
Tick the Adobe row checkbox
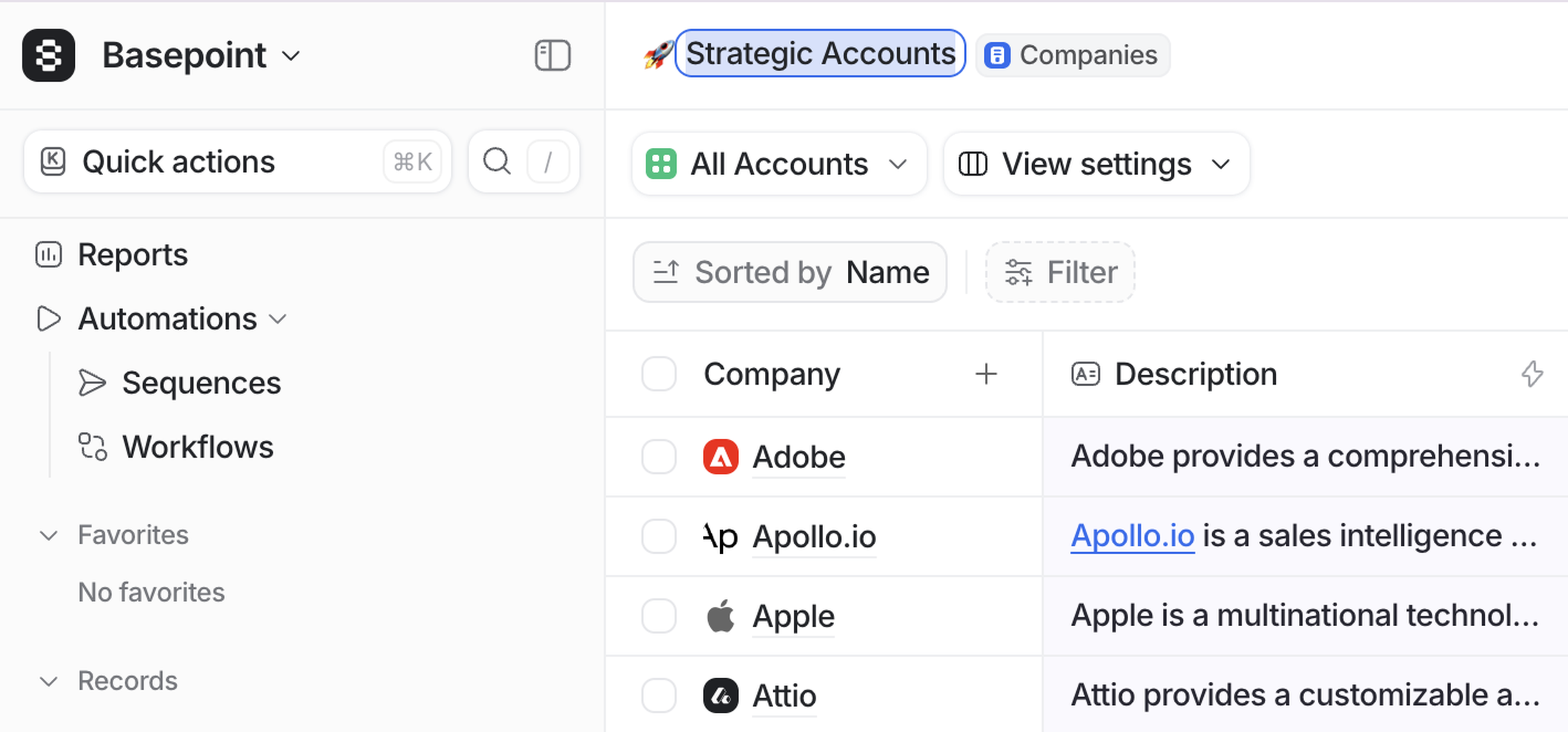[x=659, y=456]
